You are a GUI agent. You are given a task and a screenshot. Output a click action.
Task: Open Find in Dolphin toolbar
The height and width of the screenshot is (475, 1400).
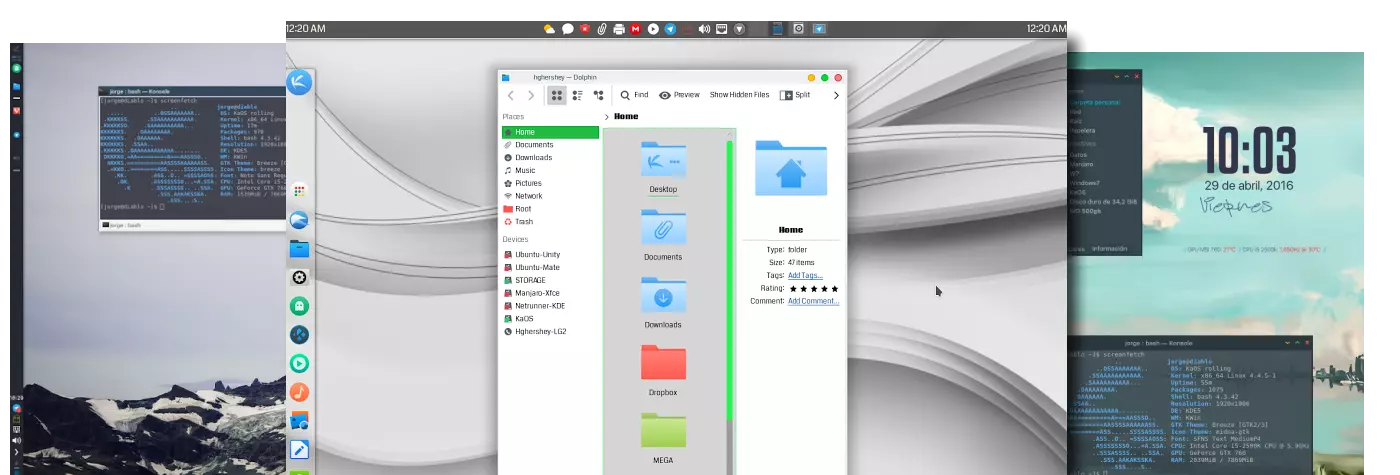(634, 95)
